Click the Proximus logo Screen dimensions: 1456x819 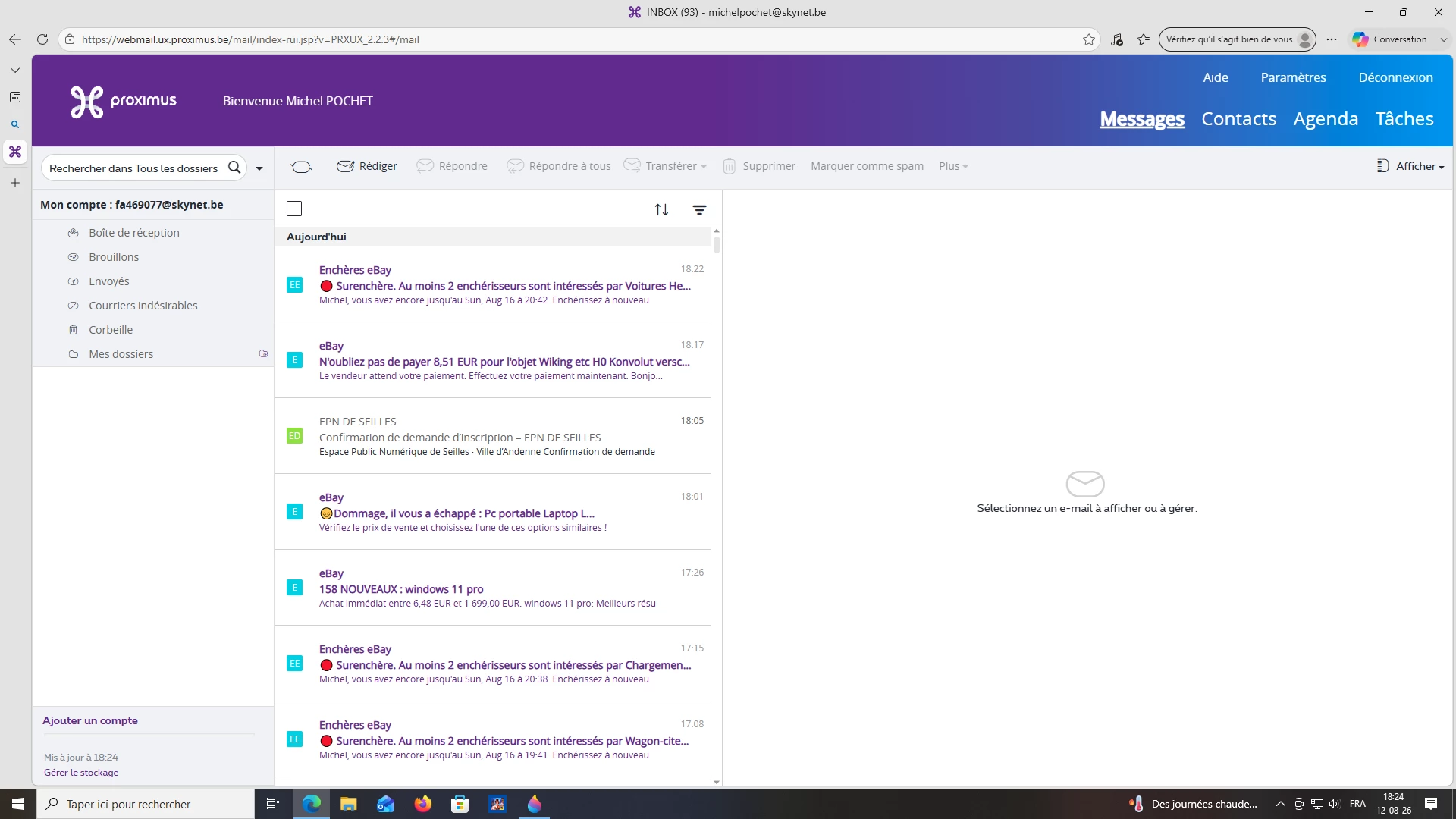coord(123,102)
